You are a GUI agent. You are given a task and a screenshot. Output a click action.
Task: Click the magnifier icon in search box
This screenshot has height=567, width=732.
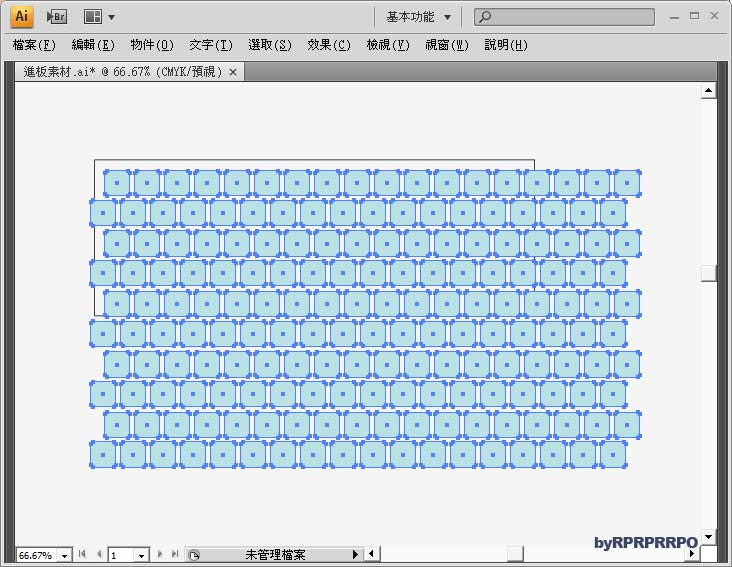485,17
